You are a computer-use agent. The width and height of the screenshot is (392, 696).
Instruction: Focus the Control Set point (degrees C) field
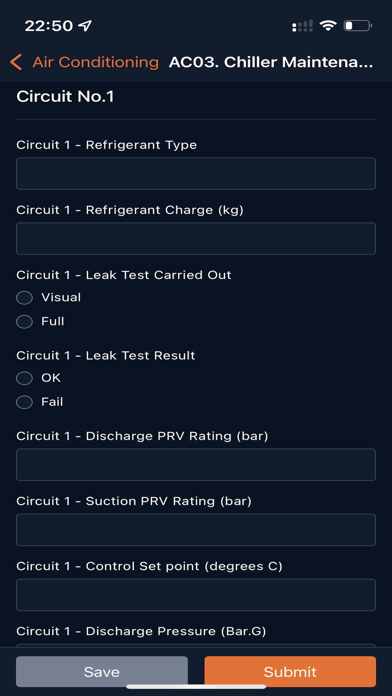(196, 595)
